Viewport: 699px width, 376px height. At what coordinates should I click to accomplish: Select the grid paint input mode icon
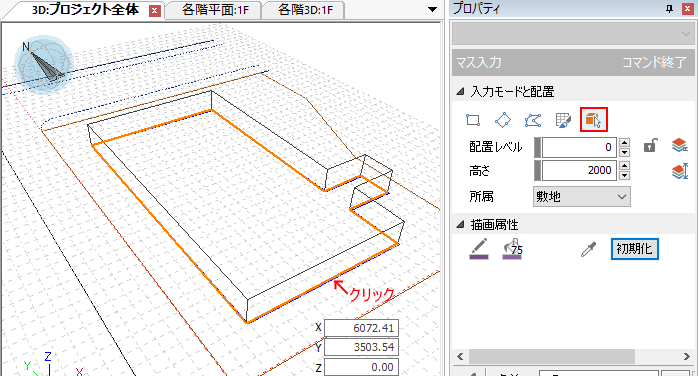coord(563,120)
